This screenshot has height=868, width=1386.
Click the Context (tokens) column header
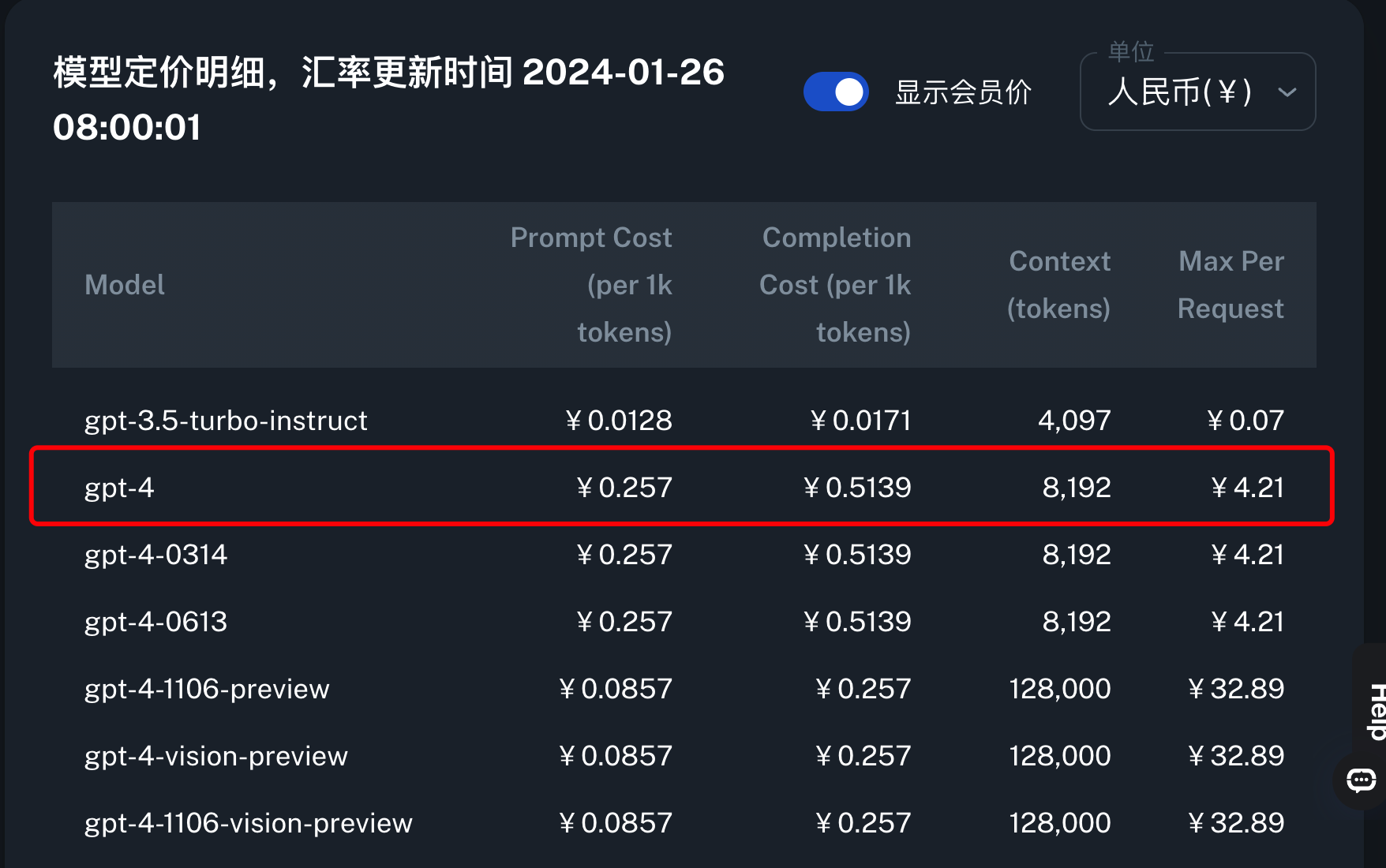pos(1059,285)
